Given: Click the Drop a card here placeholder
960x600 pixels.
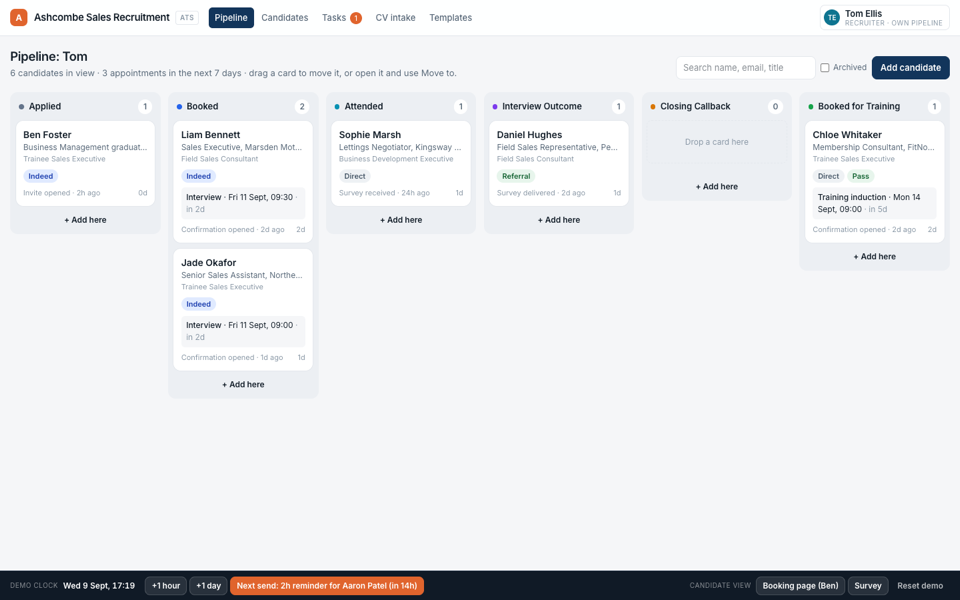Looking at the screenshot, I should coord(717,142).
